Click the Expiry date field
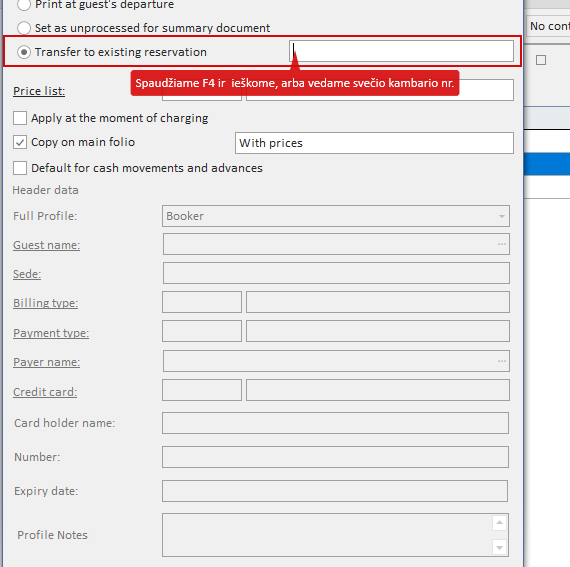 coord(335,491)
